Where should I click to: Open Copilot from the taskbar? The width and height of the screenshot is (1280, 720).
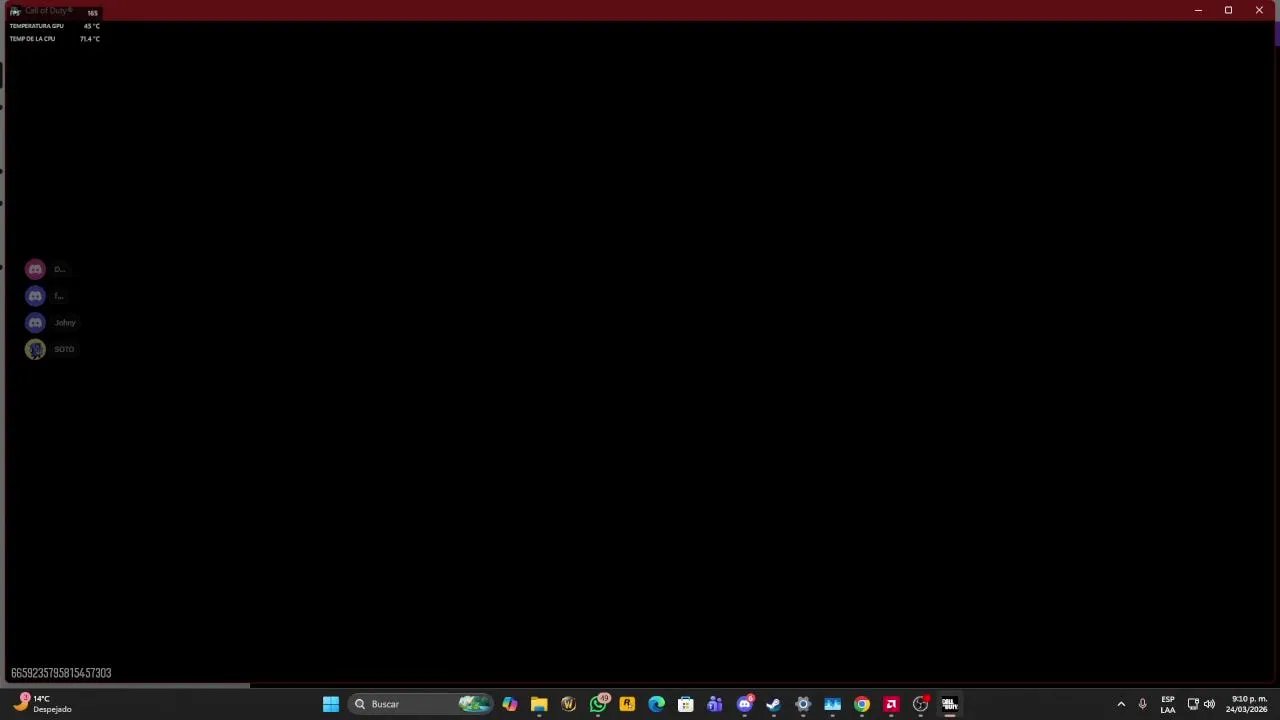(510, 704)
